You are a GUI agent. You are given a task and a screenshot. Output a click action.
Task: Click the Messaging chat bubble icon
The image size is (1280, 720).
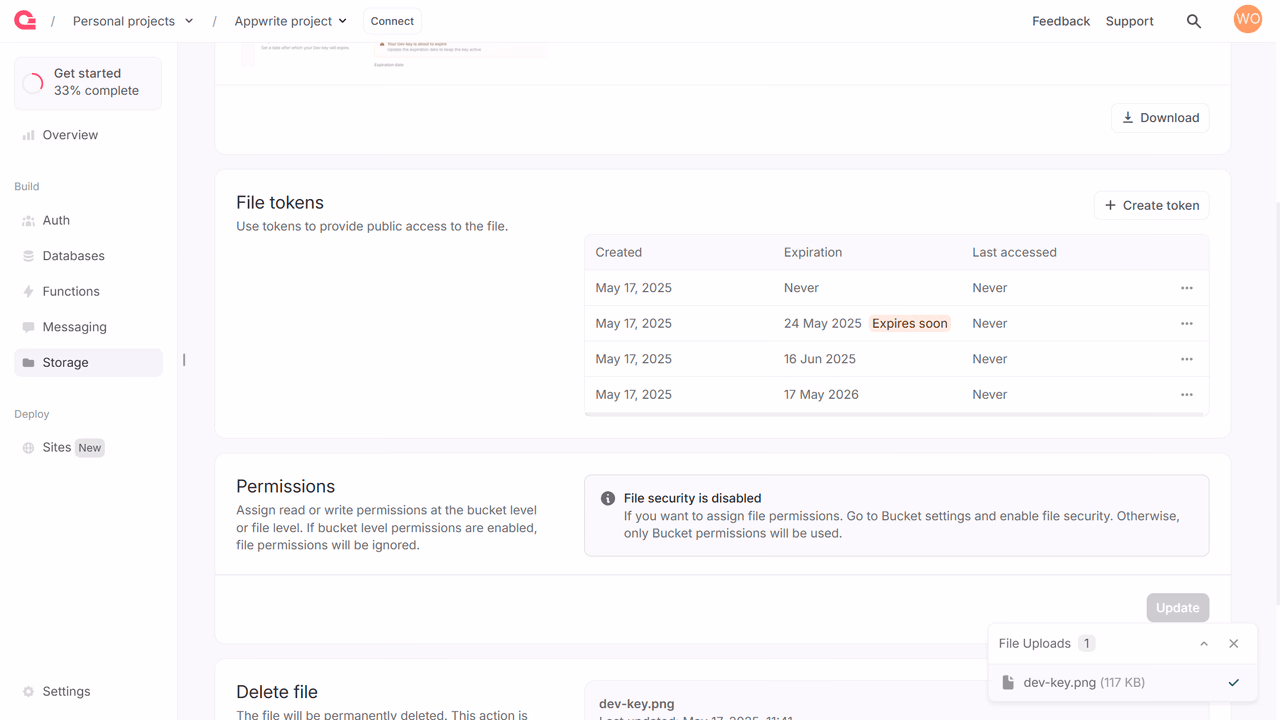[28, 327]
